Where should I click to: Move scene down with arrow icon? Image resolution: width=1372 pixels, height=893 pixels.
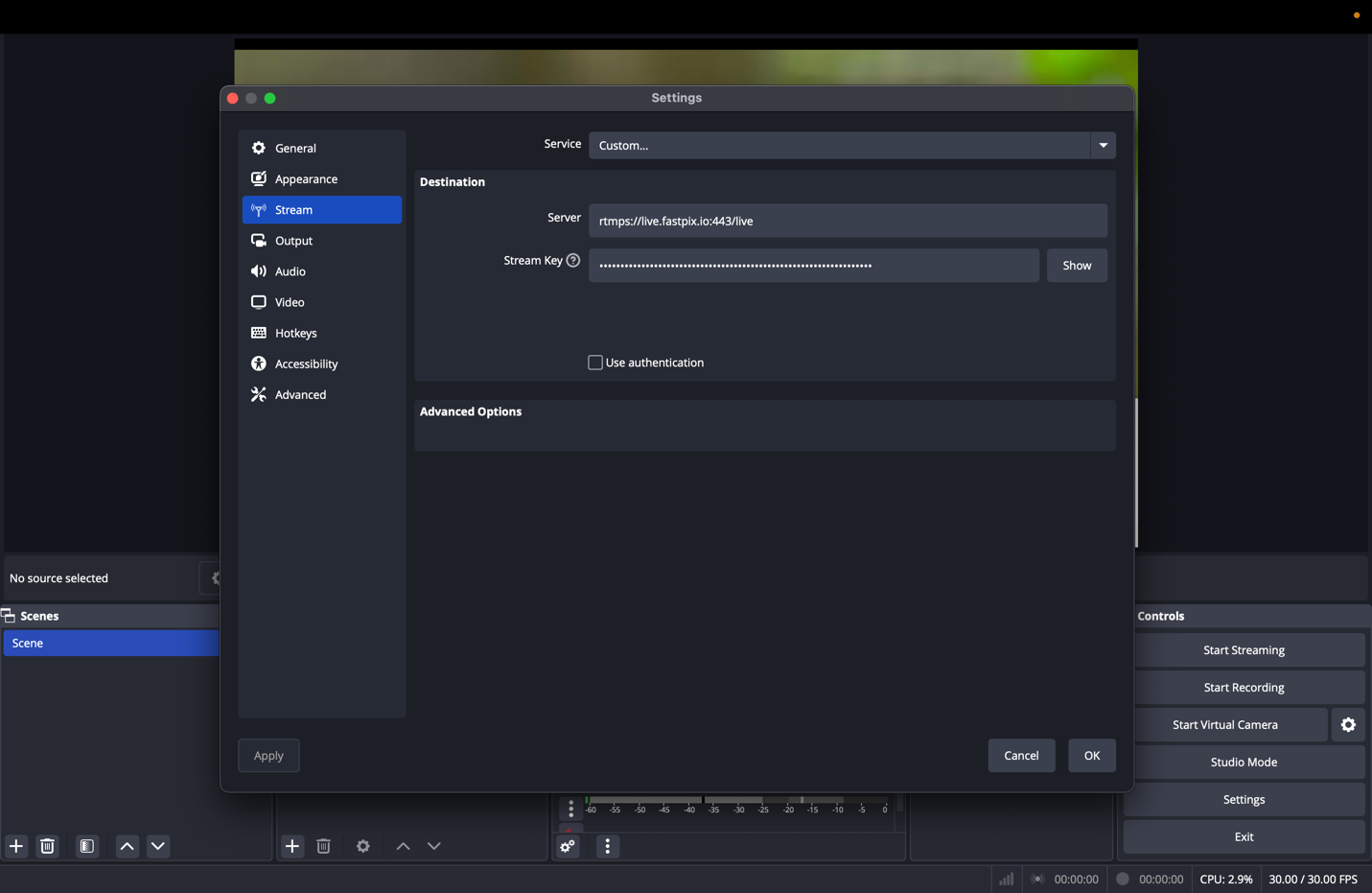tap(158, 846)
